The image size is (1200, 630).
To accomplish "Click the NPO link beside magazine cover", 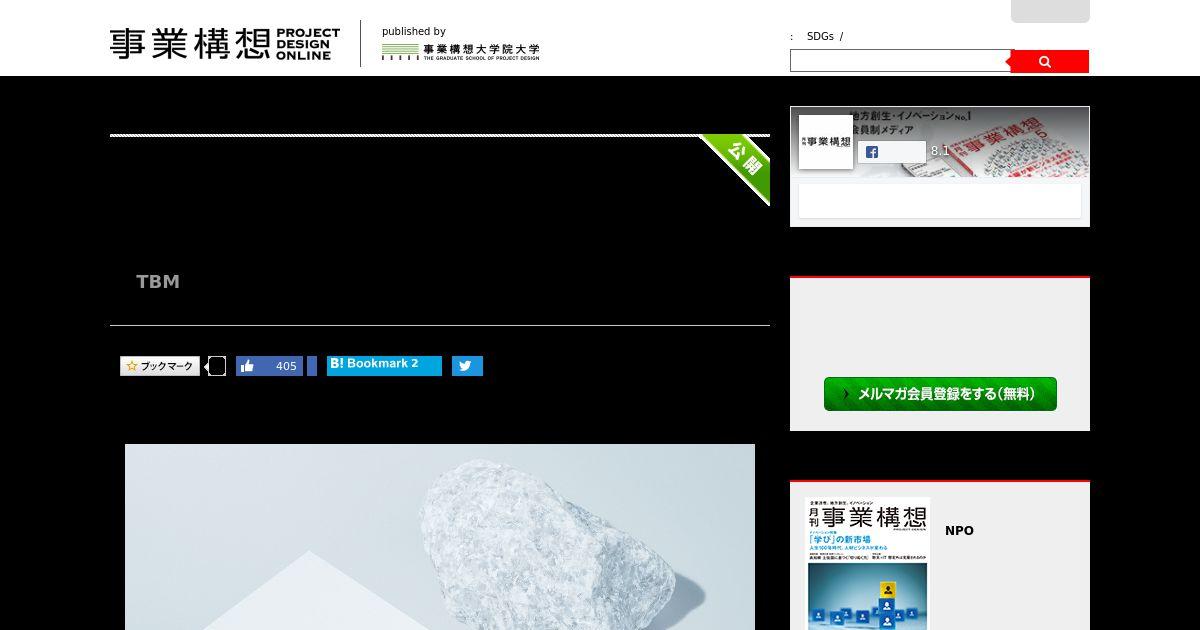I will [959, 531].
